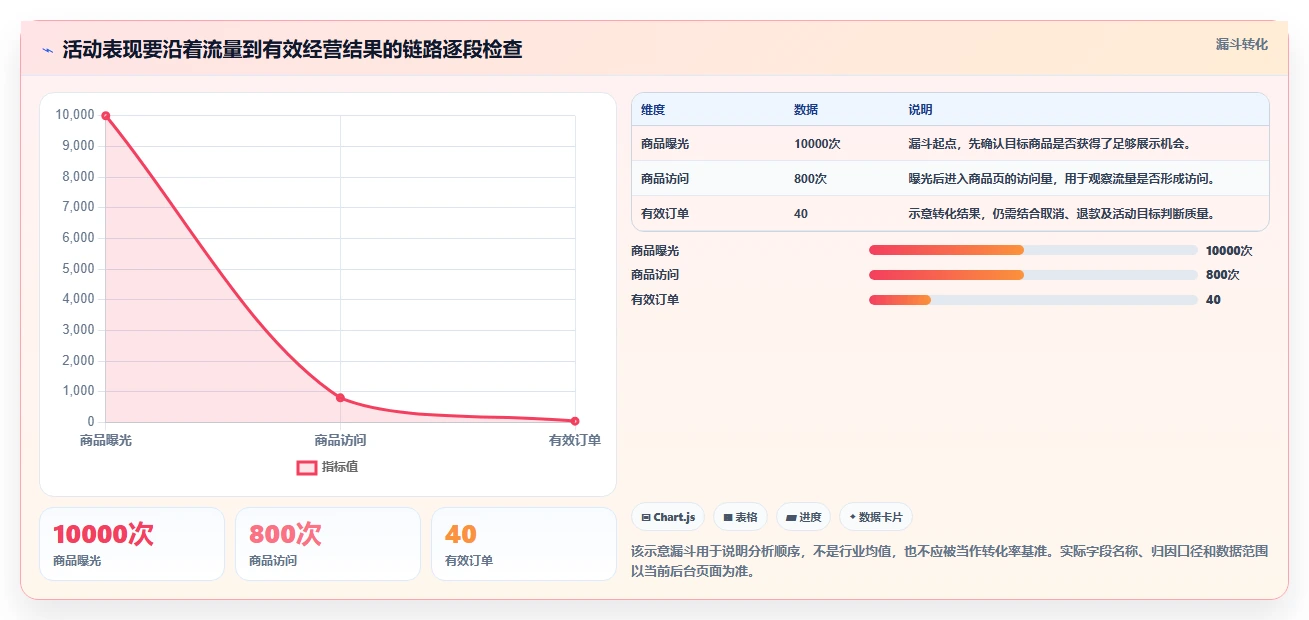The height and width of the screenshot is (620, 1309).
Task: Click the 1,000 y-axis label
Action: tap(78, 391)
